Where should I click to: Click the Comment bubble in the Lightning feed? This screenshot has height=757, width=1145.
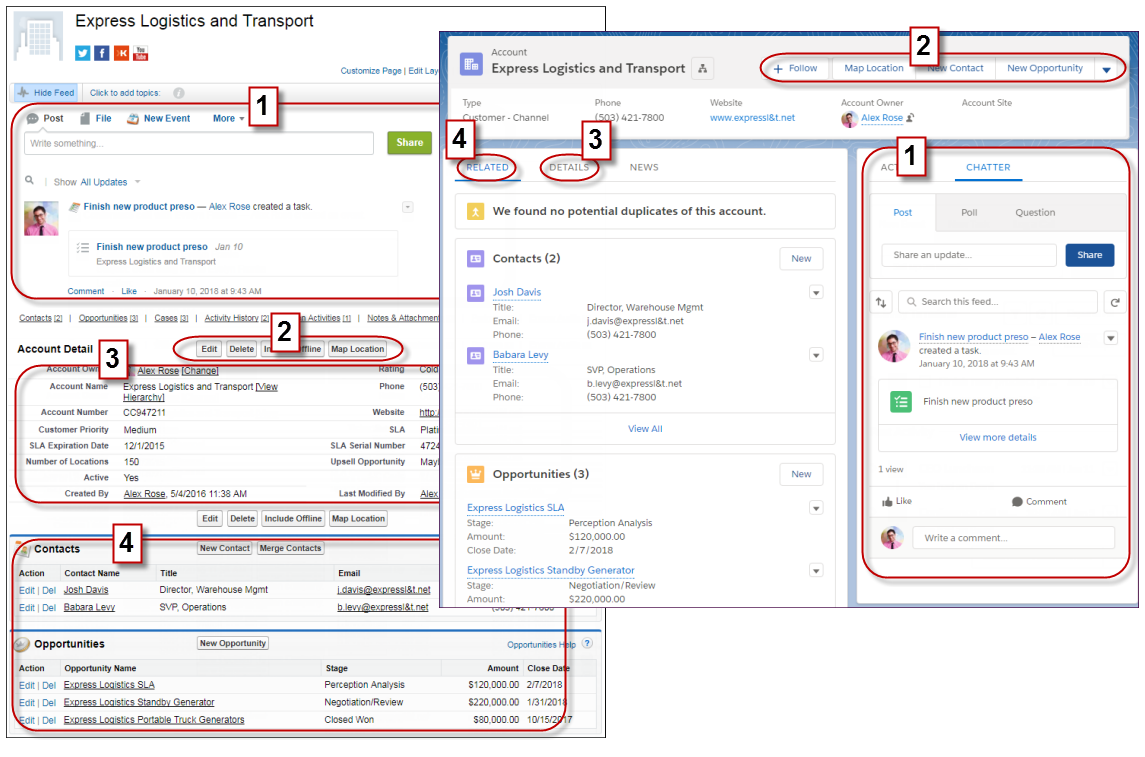click(1017, 502)
